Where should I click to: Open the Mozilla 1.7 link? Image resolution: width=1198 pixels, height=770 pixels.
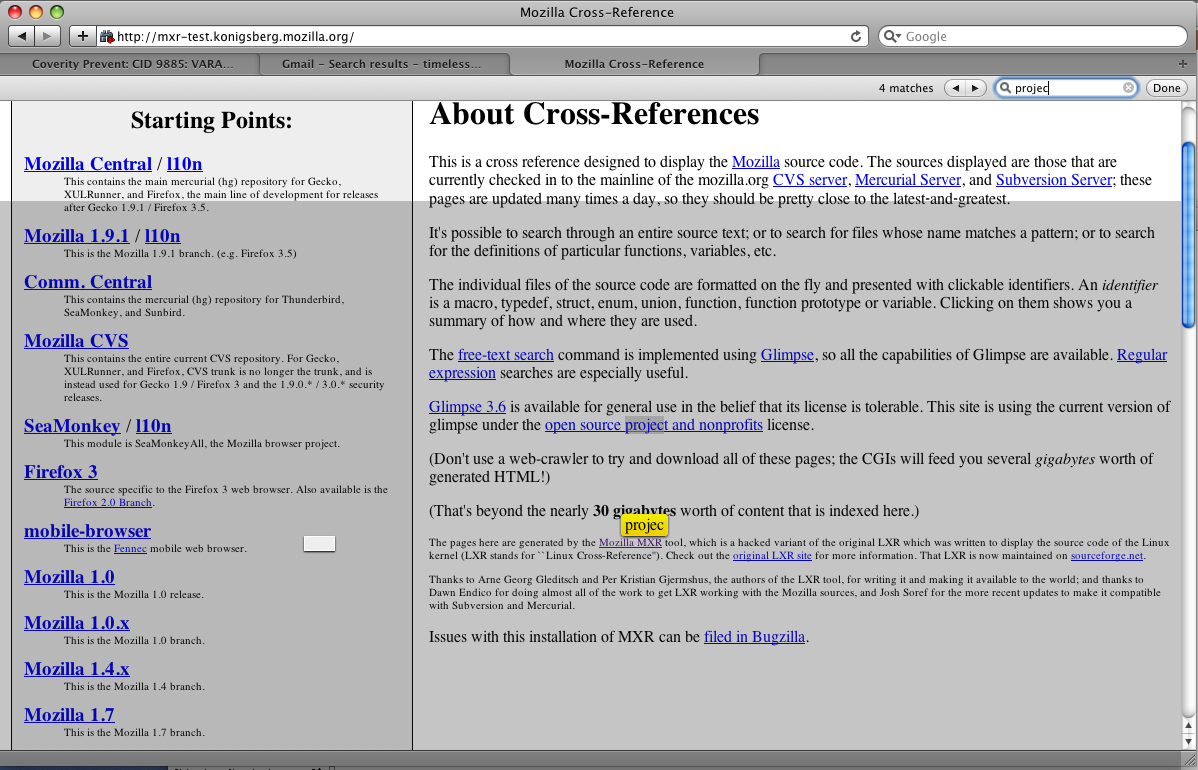coord(70,715)
